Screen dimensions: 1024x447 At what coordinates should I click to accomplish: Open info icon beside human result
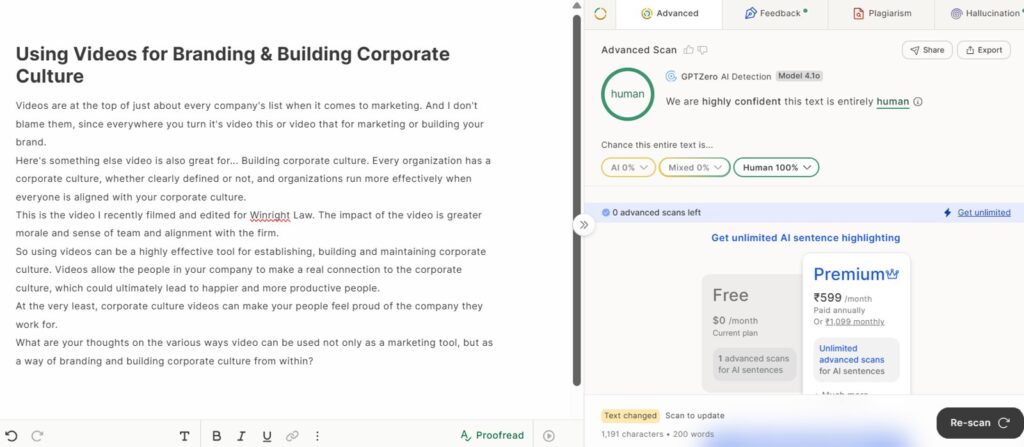(918, 102)
